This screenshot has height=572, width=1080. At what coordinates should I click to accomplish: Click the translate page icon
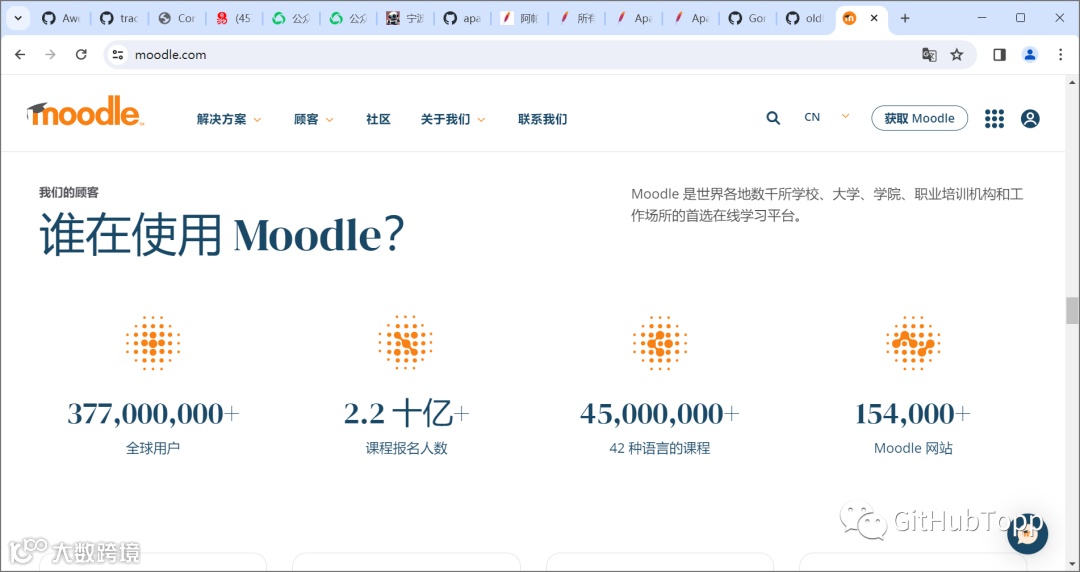(x=929, y=54)
